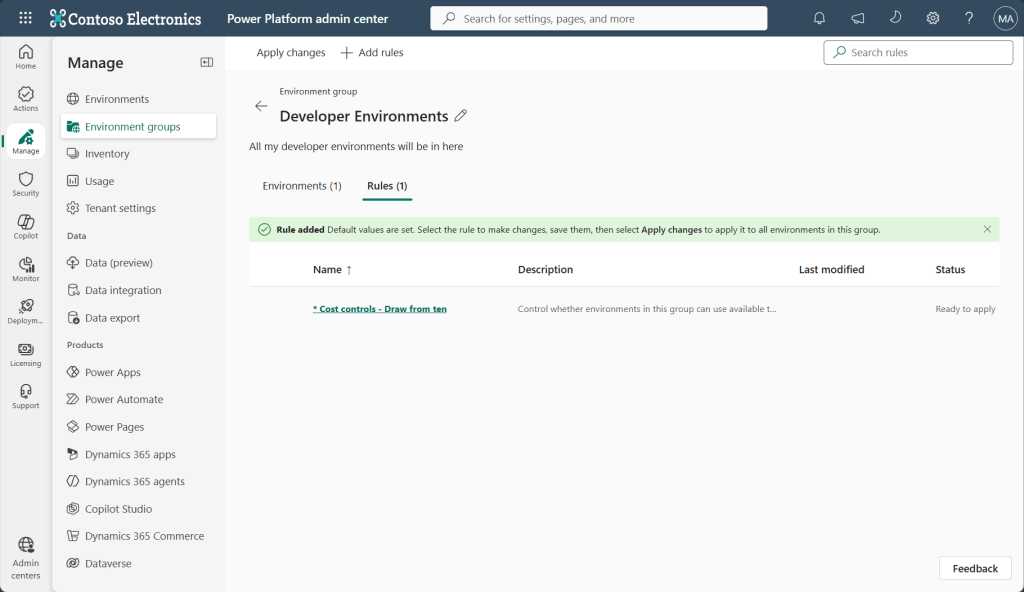Open Licensing in left rail

[25, 354]
